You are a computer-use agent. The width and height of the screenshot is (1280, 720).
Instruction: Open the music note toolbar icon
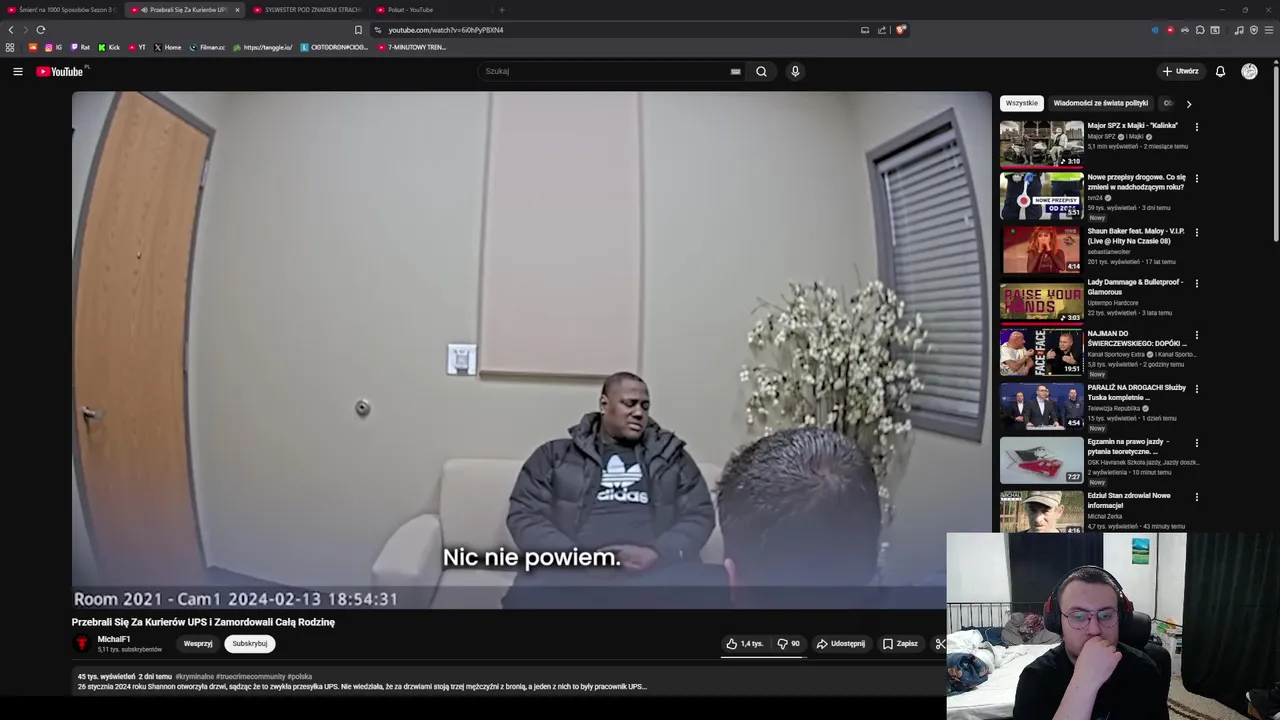click(x=1239, y=30)
